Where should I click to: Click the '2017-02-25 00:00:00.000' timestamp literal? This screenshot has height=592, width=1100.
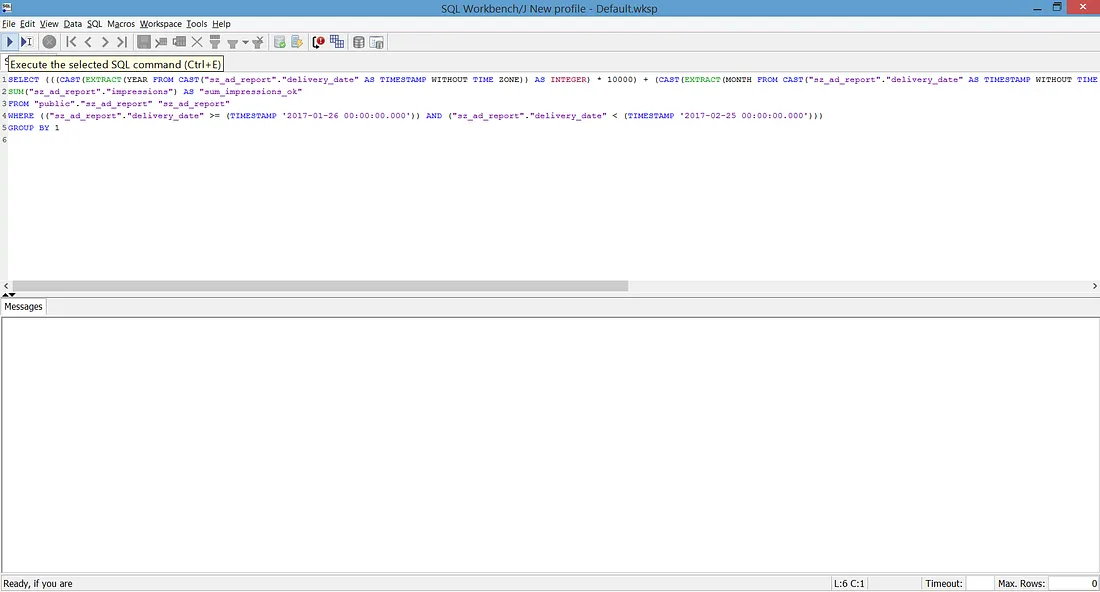(743, 116)
